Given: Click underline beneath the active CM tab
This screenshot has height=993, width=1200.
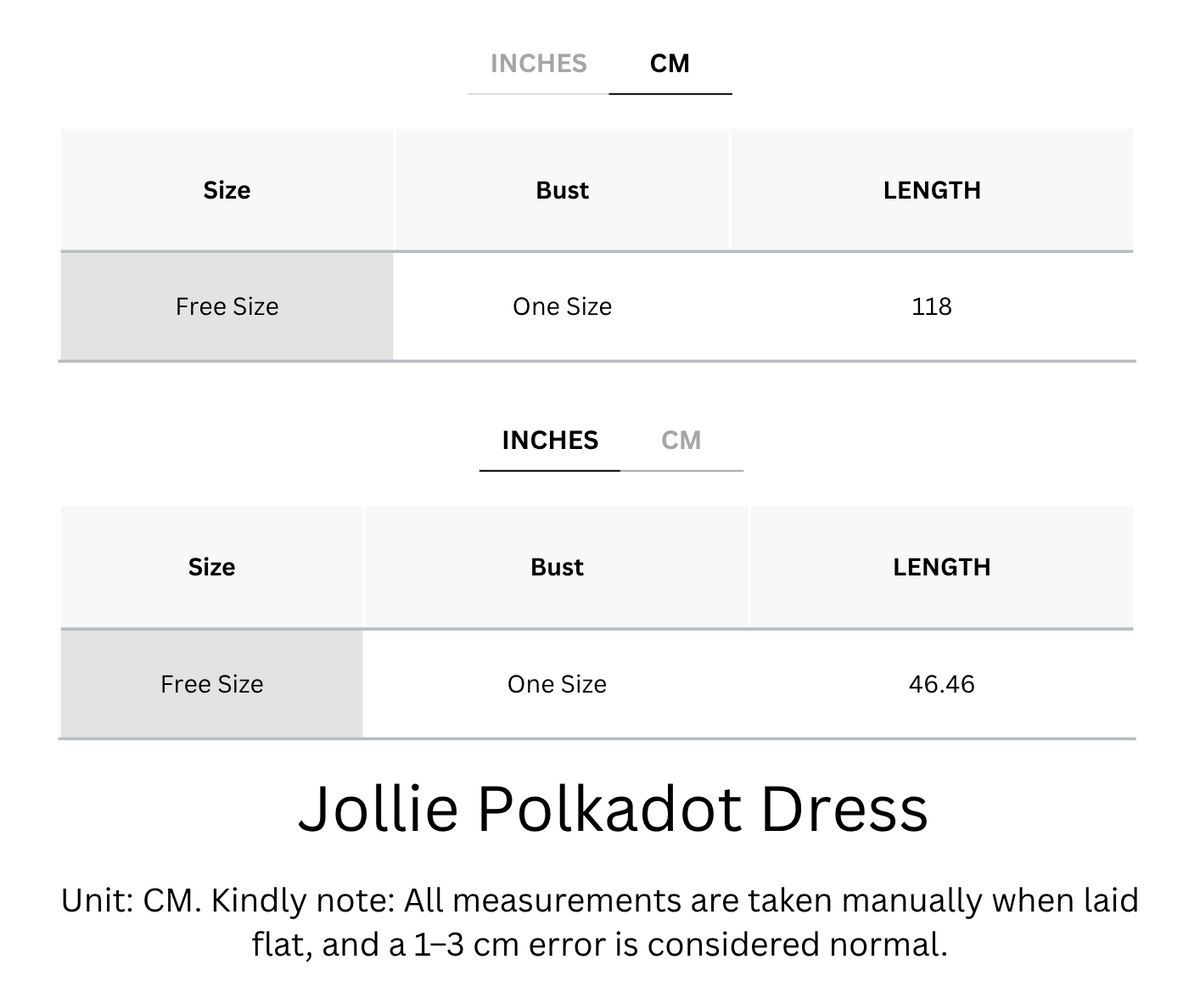Looking at the screenshot, I should coord(670,94).
